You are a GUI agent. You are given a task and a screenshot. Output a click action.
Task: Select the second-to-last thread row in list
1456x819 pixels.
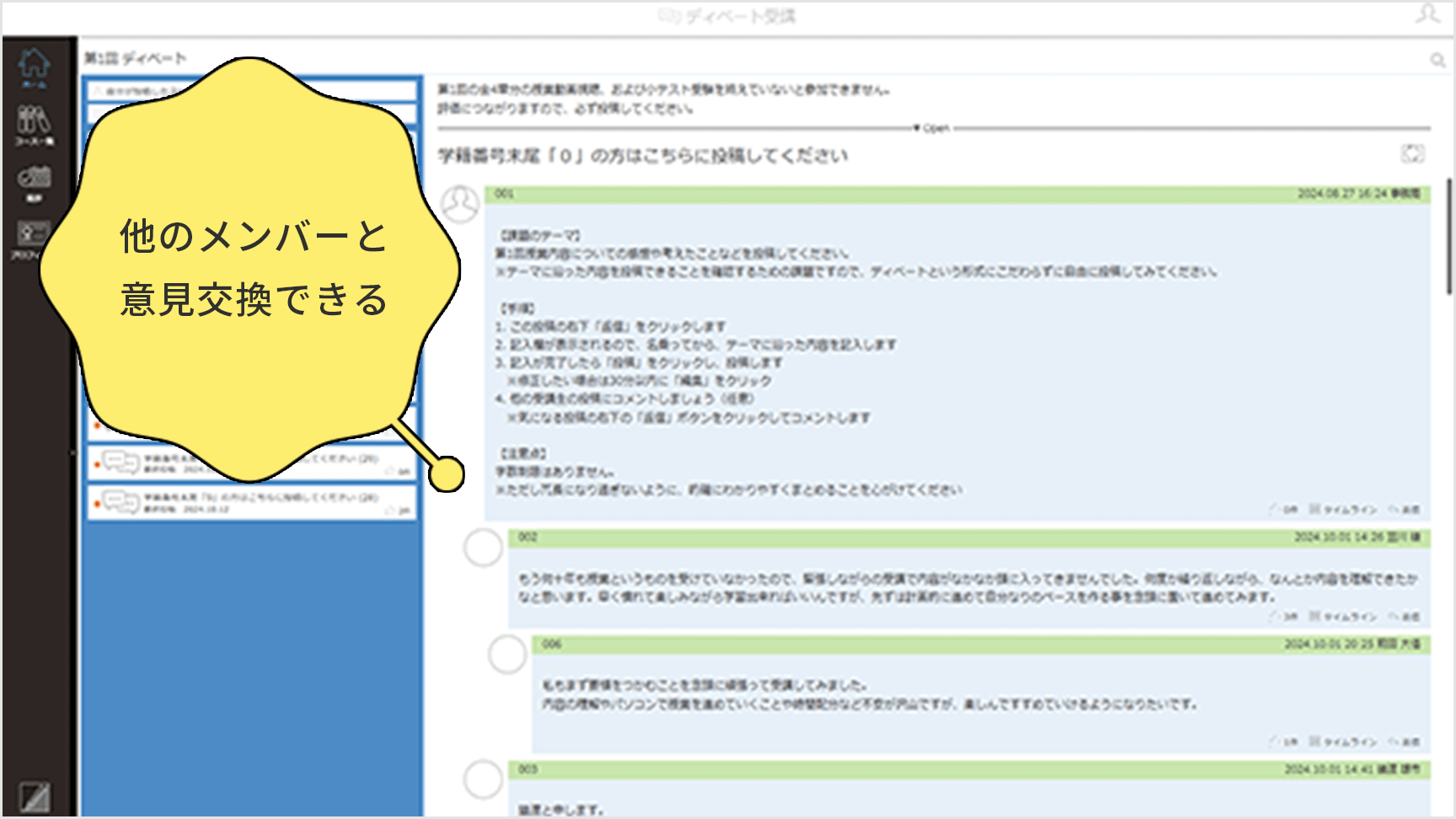click(x=253, y=463)
